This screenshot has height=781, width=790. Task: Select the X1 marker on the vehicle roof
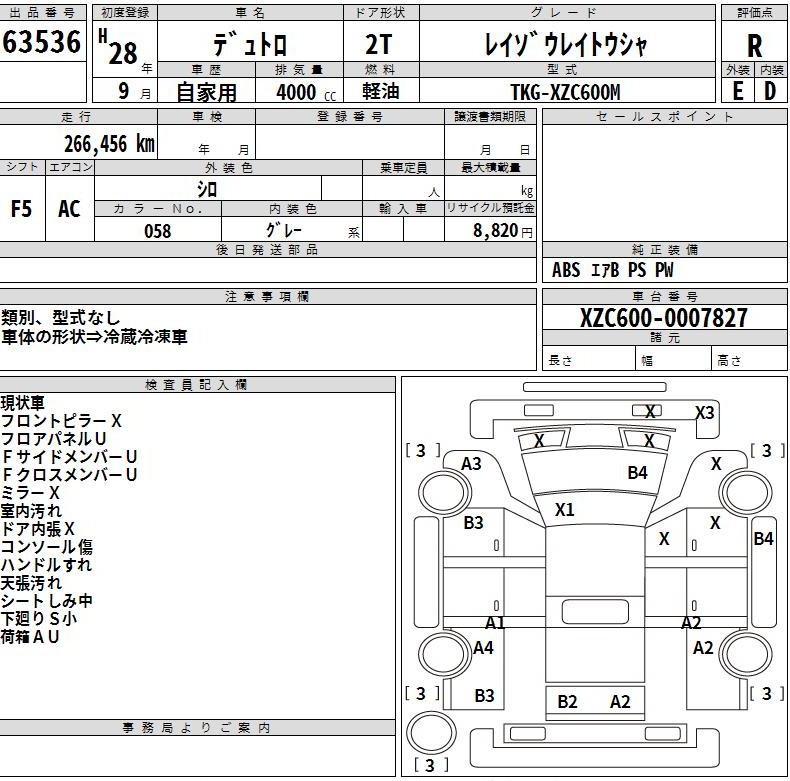pos(565,510)
